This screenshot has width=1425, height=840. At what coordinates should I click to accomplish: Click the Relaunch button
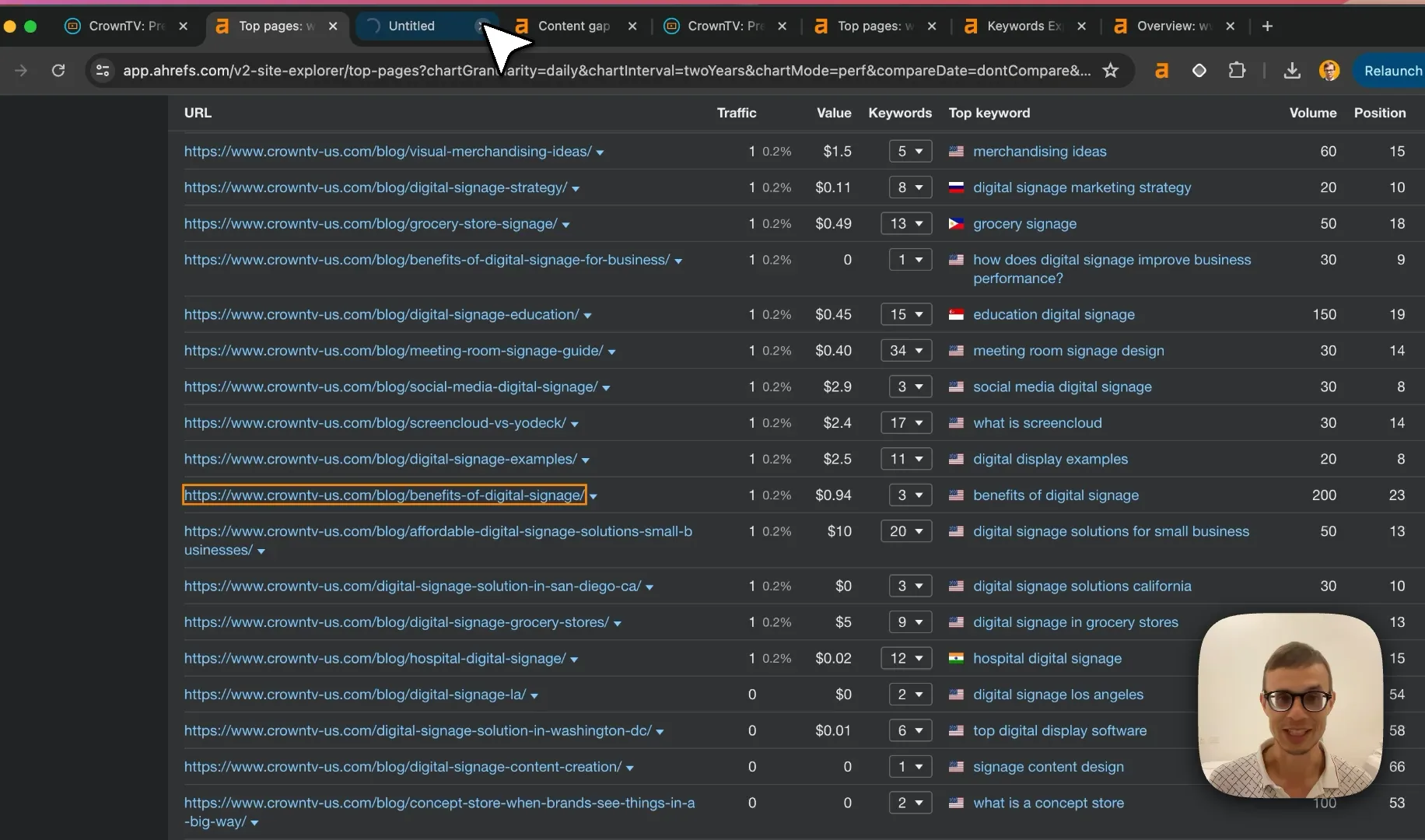coord(1392,71)
